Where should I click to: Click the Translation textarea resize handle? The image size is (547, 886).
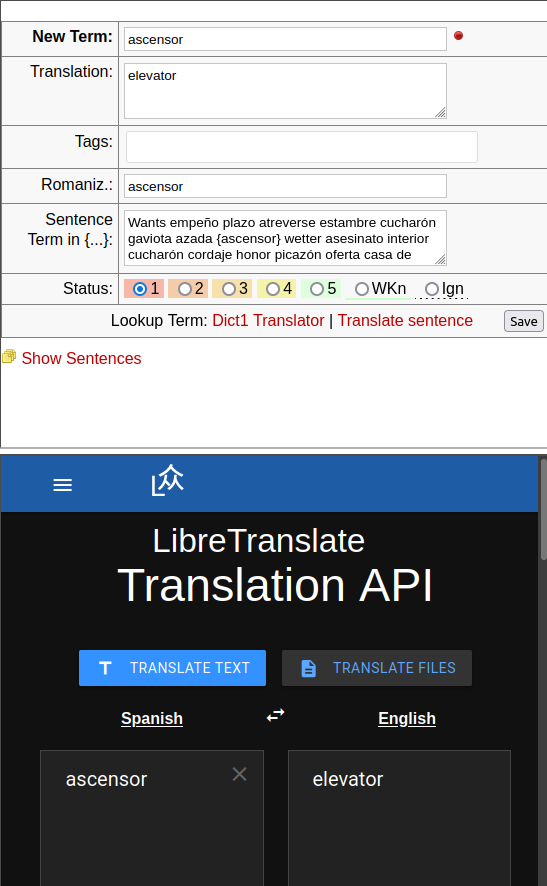[441, 113]
